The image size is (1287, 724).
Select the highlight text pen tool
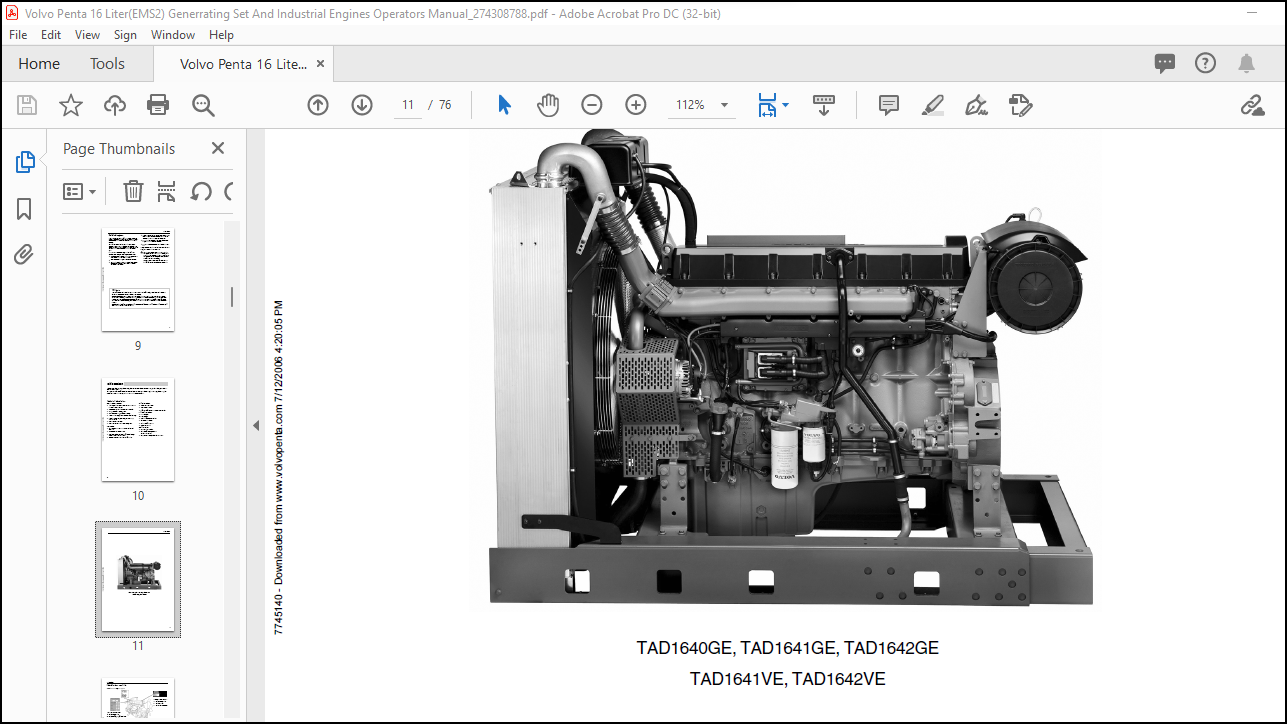[932, 105]
